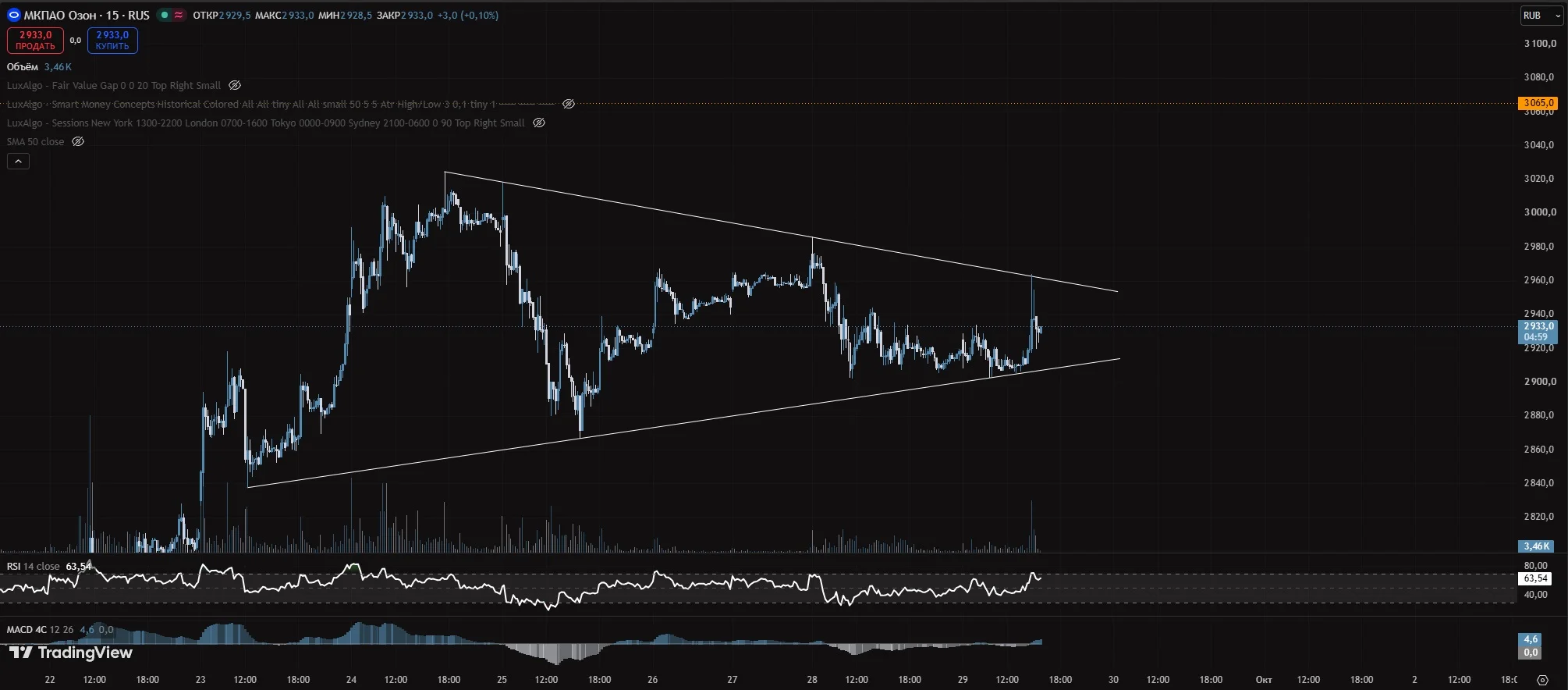The width and height of the screenshot is (1568, 690).
Task: Select LuxAlgo Fair Value Gap legend text
Action: pyautogui.click(x=114, y=85)
